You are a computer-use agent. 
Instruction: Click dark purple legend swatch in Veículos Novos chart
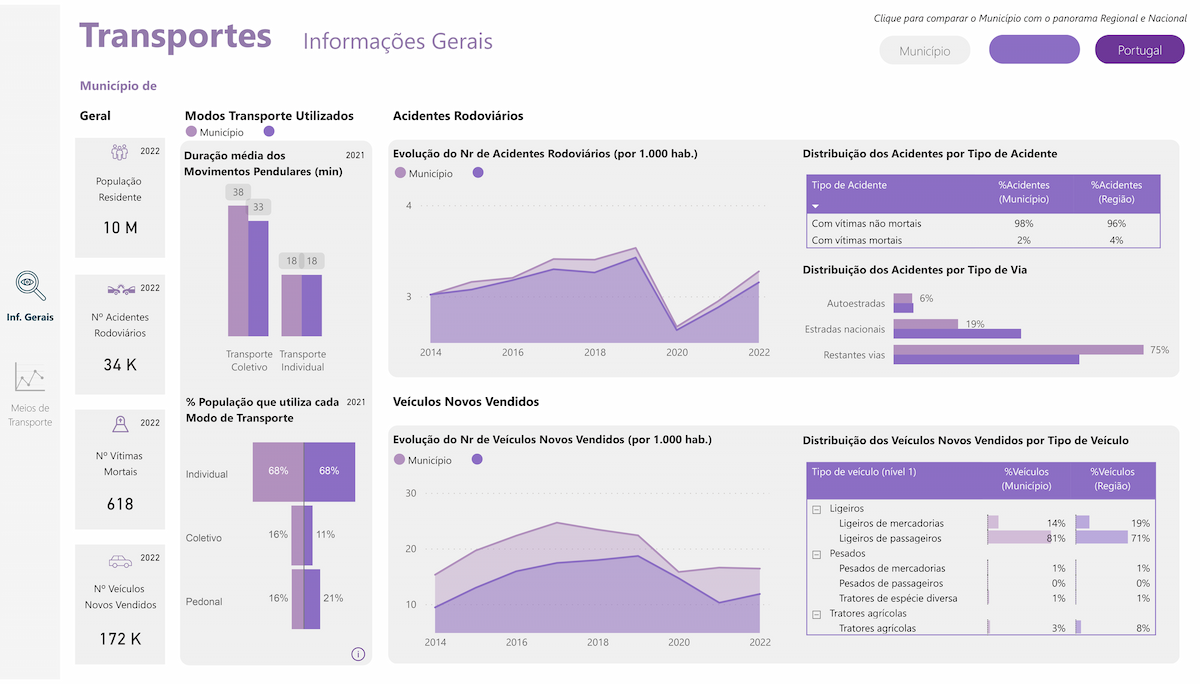click(x=478, y=460)
